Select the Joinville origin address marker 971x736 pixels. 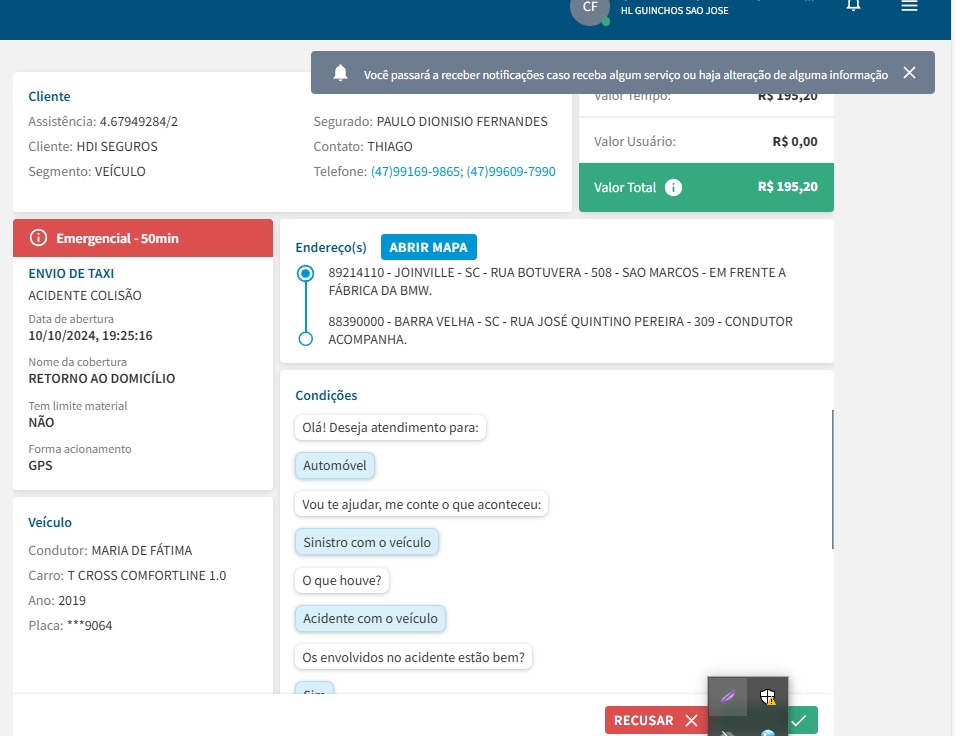pos(305,273)
